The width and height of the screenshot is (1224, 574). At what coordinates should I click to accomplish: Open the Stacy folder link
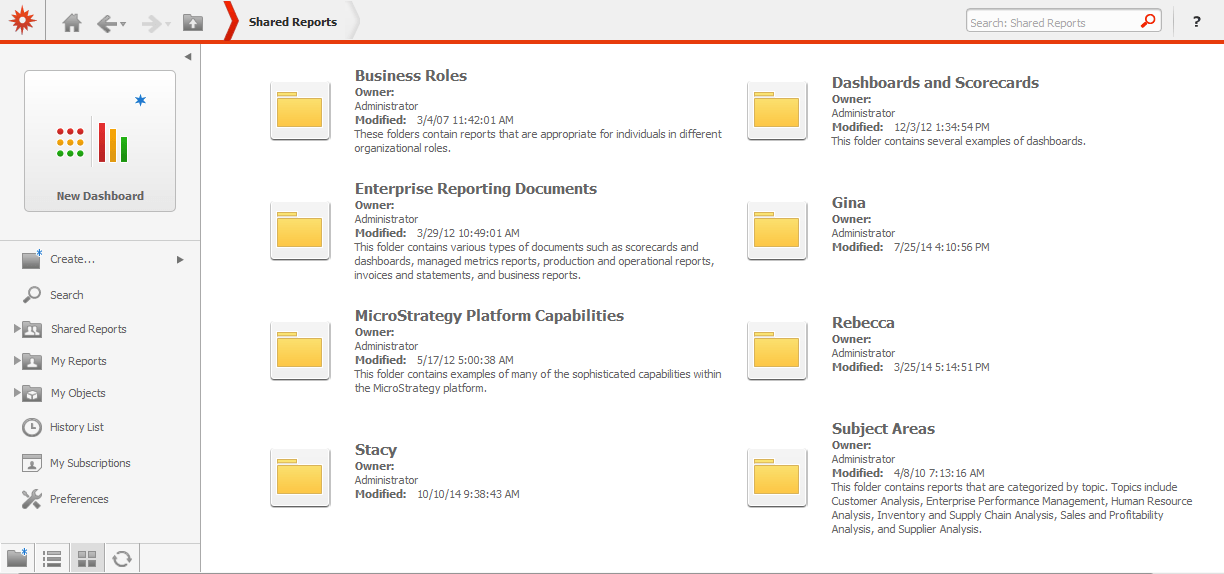(x=376, y=450)
